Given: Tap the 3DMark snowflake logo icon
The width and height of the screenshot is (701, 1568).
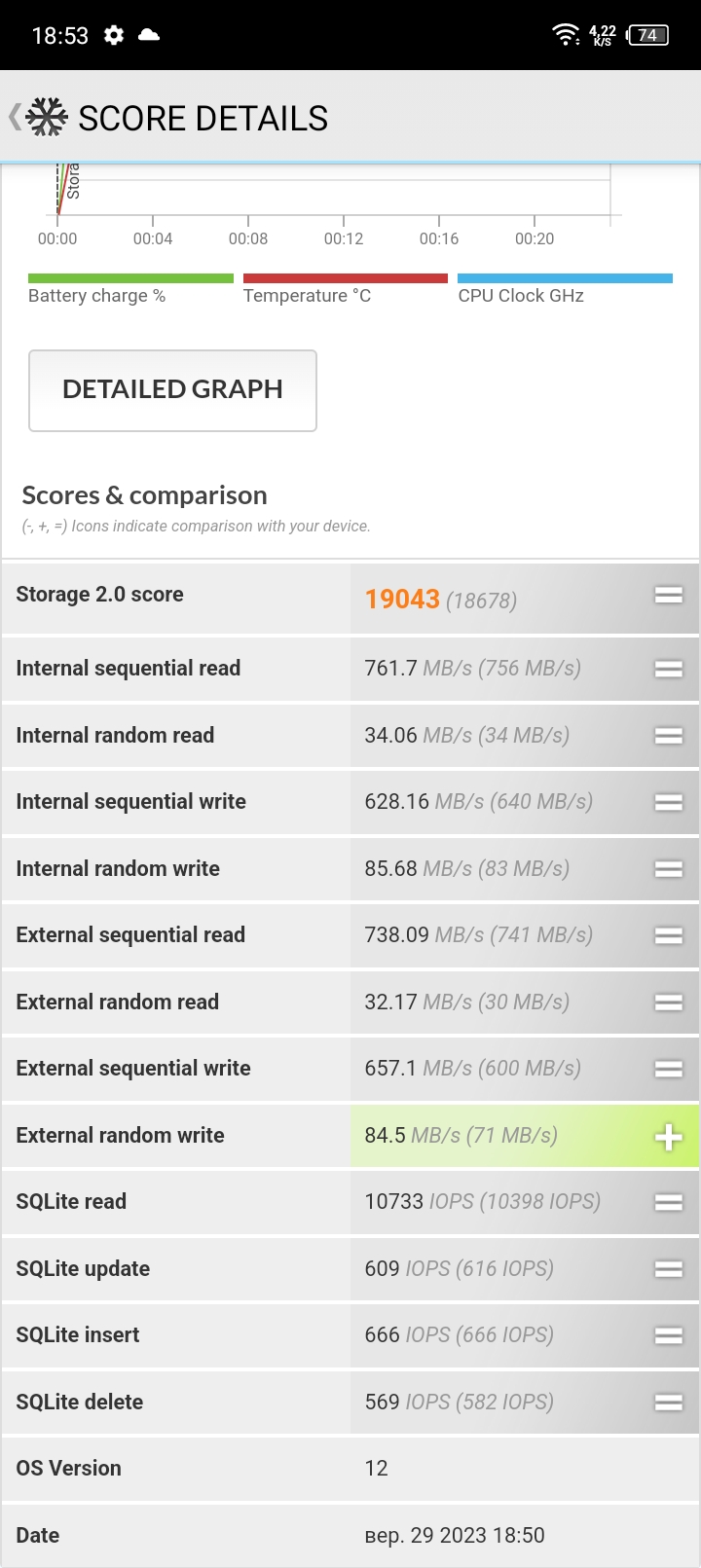Looking at the screenshot, I should (47, 118).
